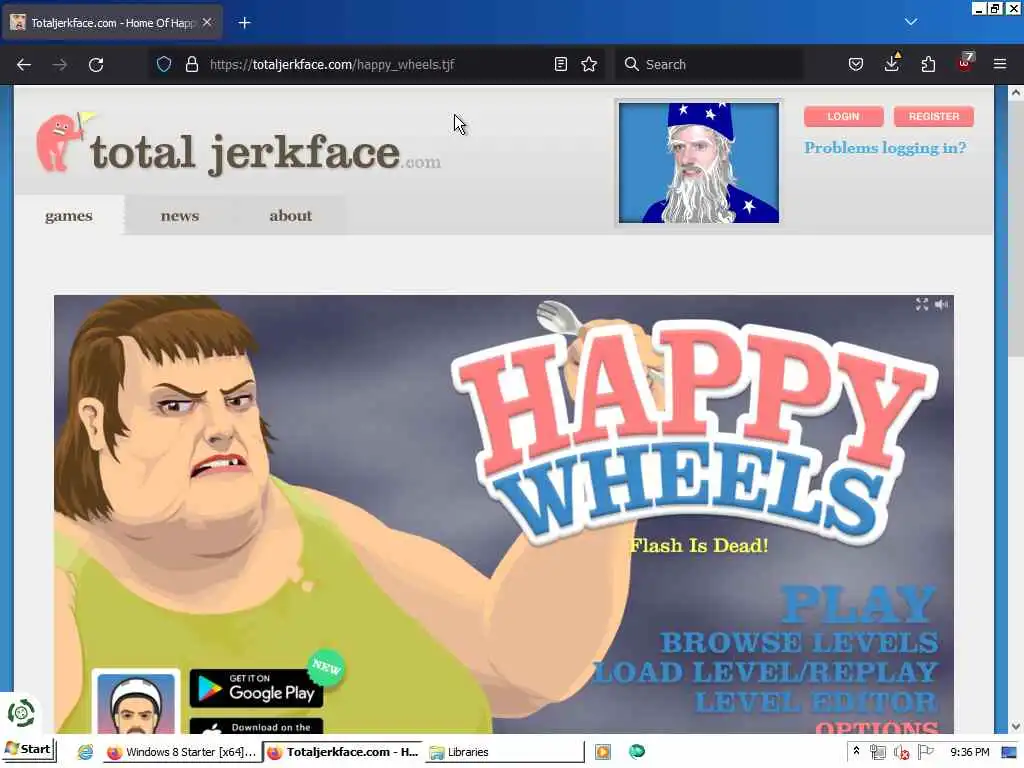Open the games navigation tab
1024x768 pixels.
coord(69,216)
